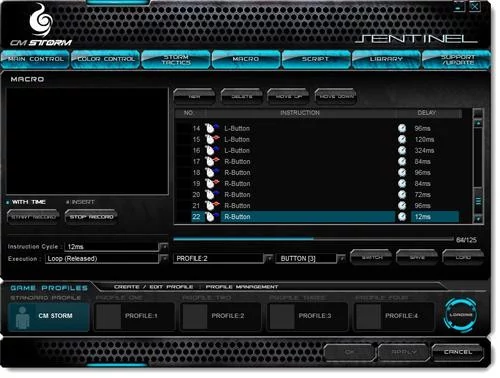Click the Move Down button

[336, 97]
